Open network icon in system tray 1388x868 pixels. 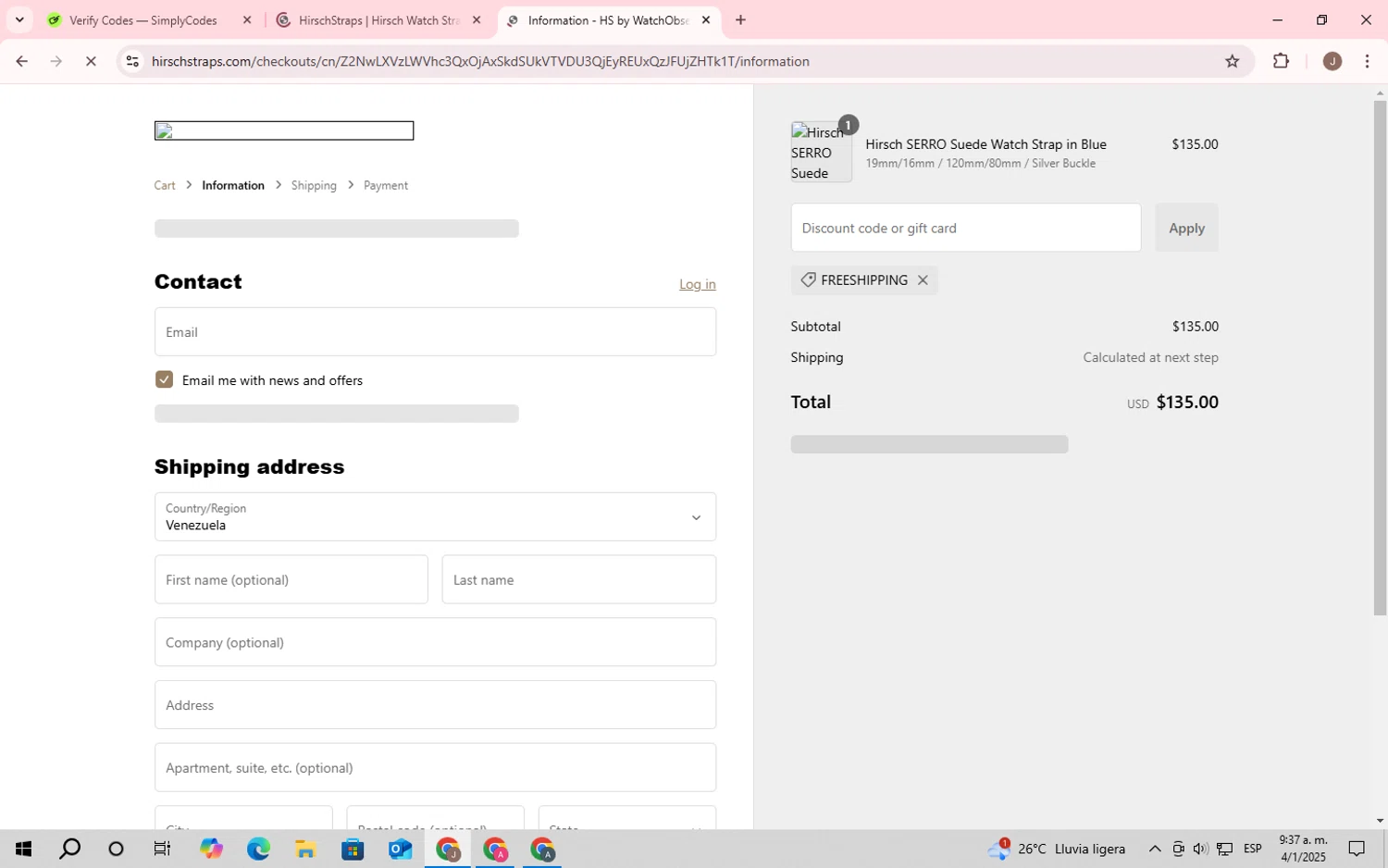1224,849
